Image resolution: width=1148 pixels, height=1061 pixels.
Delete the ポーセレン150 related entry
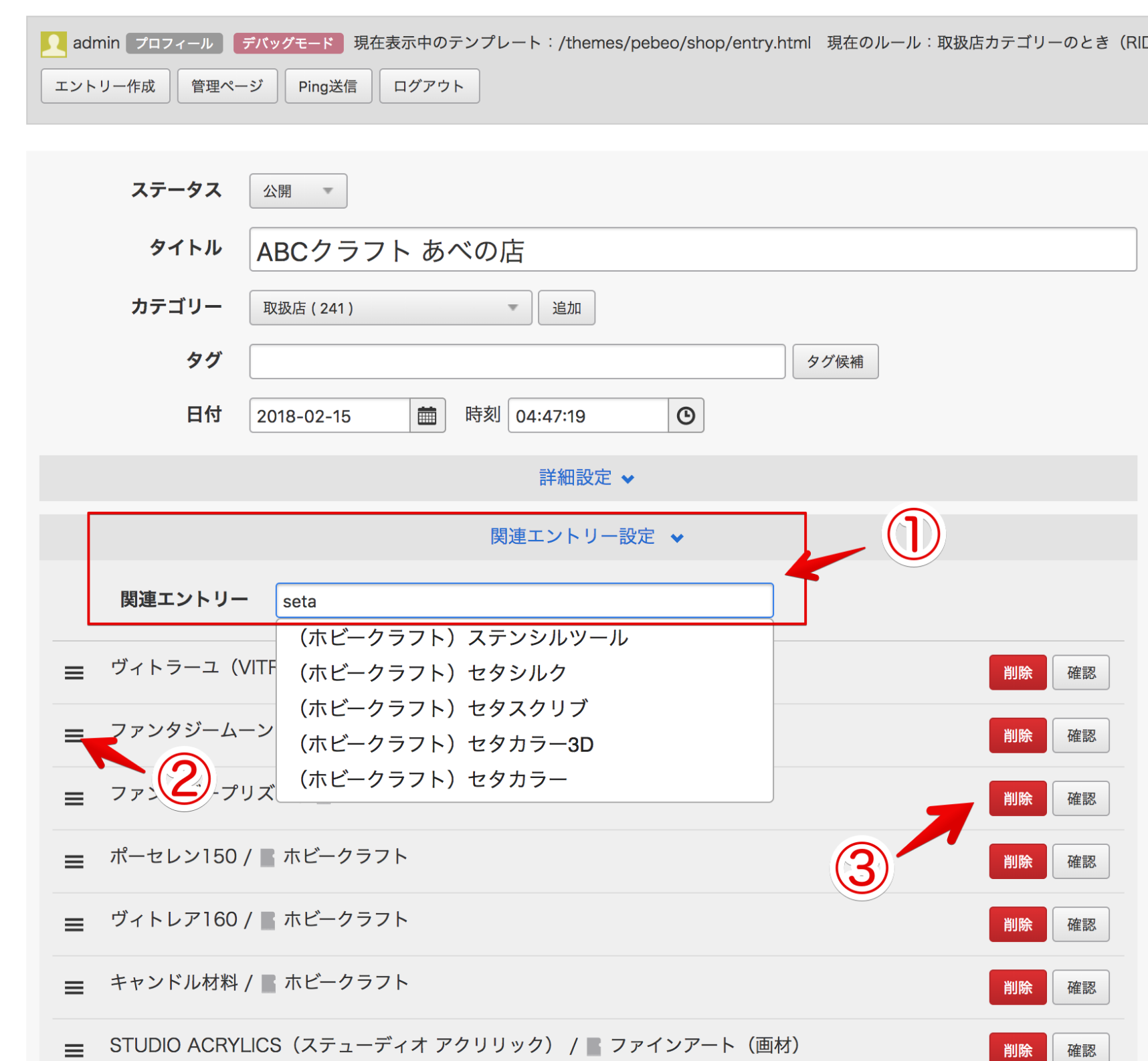(x=1017, y=862)
